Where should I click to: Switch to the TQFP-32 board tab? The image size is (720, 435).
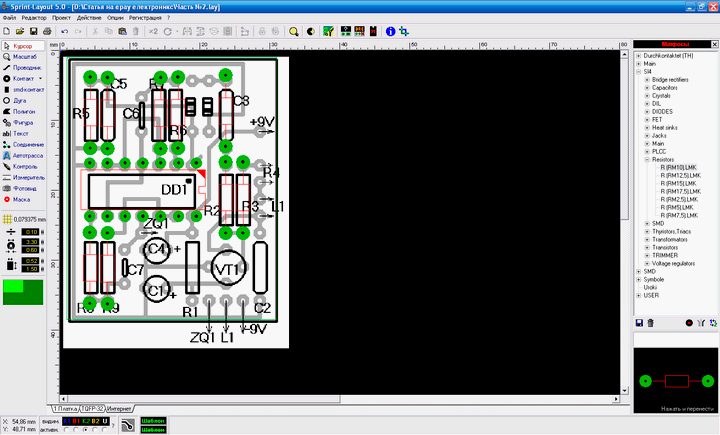tap(93, 409)
